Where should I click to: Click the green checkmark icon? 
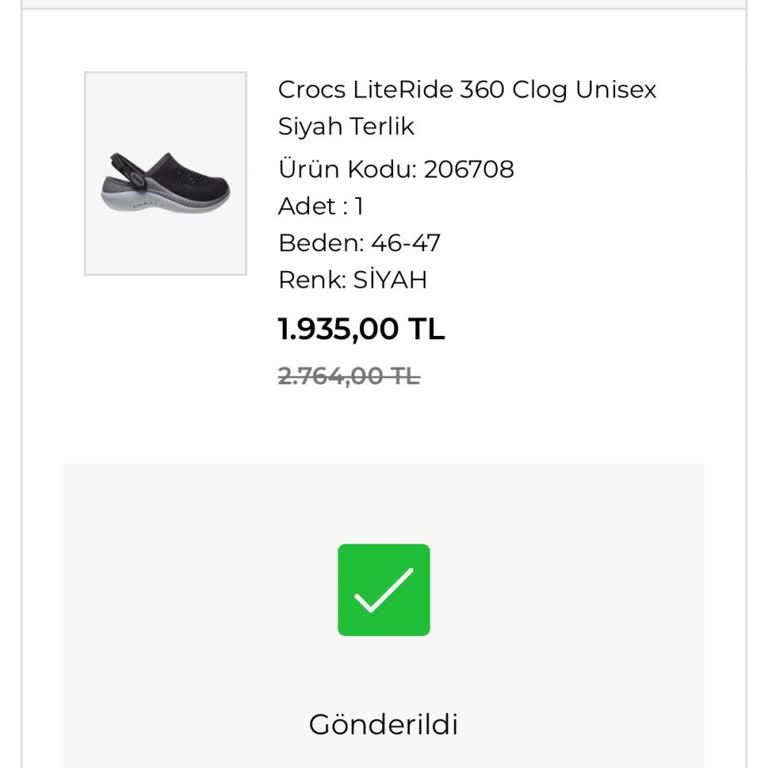pyautogui.click(x=383, y=590)
